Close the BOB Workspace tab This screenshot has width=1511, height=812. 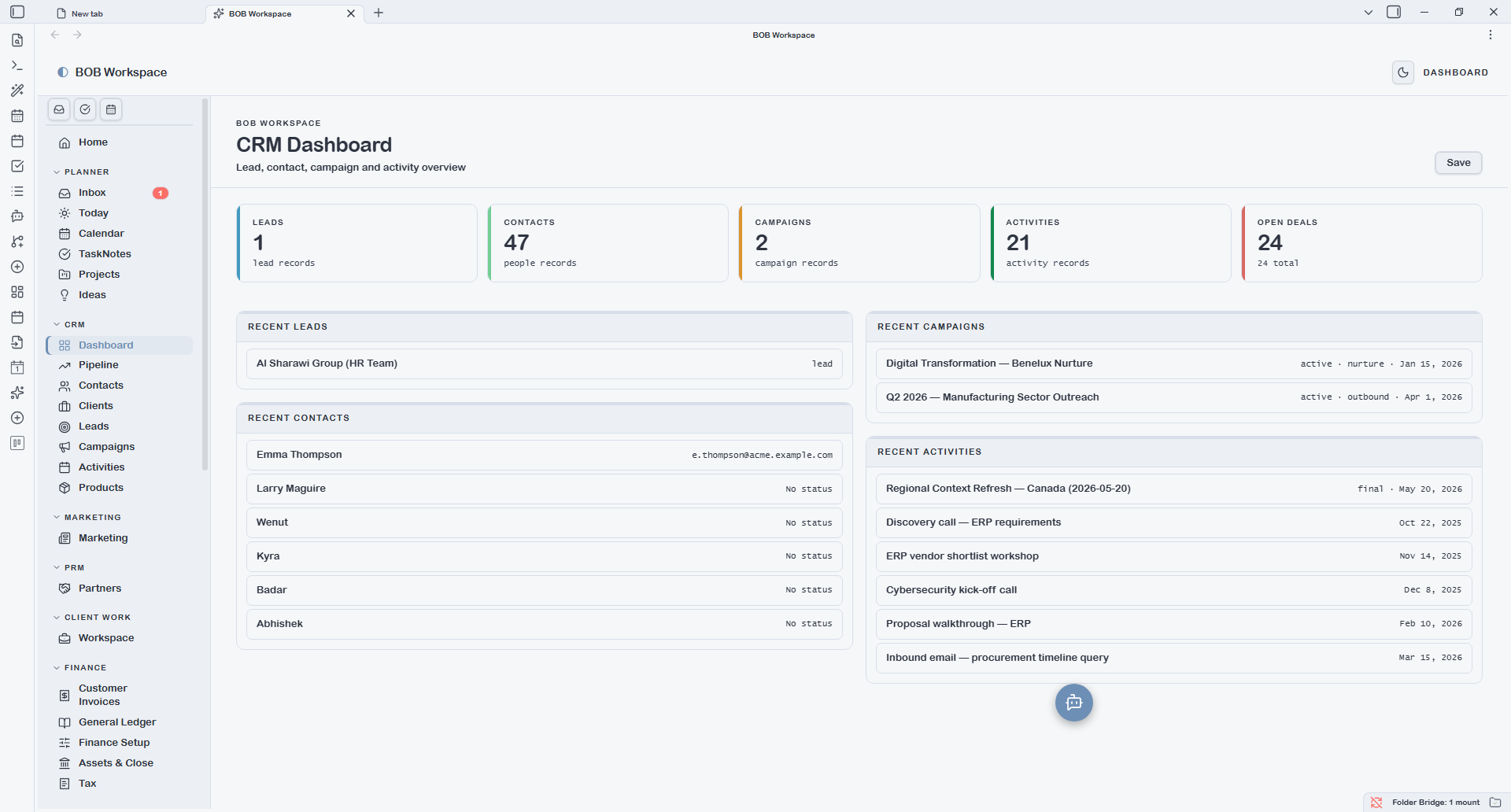(x=351, y=13)
